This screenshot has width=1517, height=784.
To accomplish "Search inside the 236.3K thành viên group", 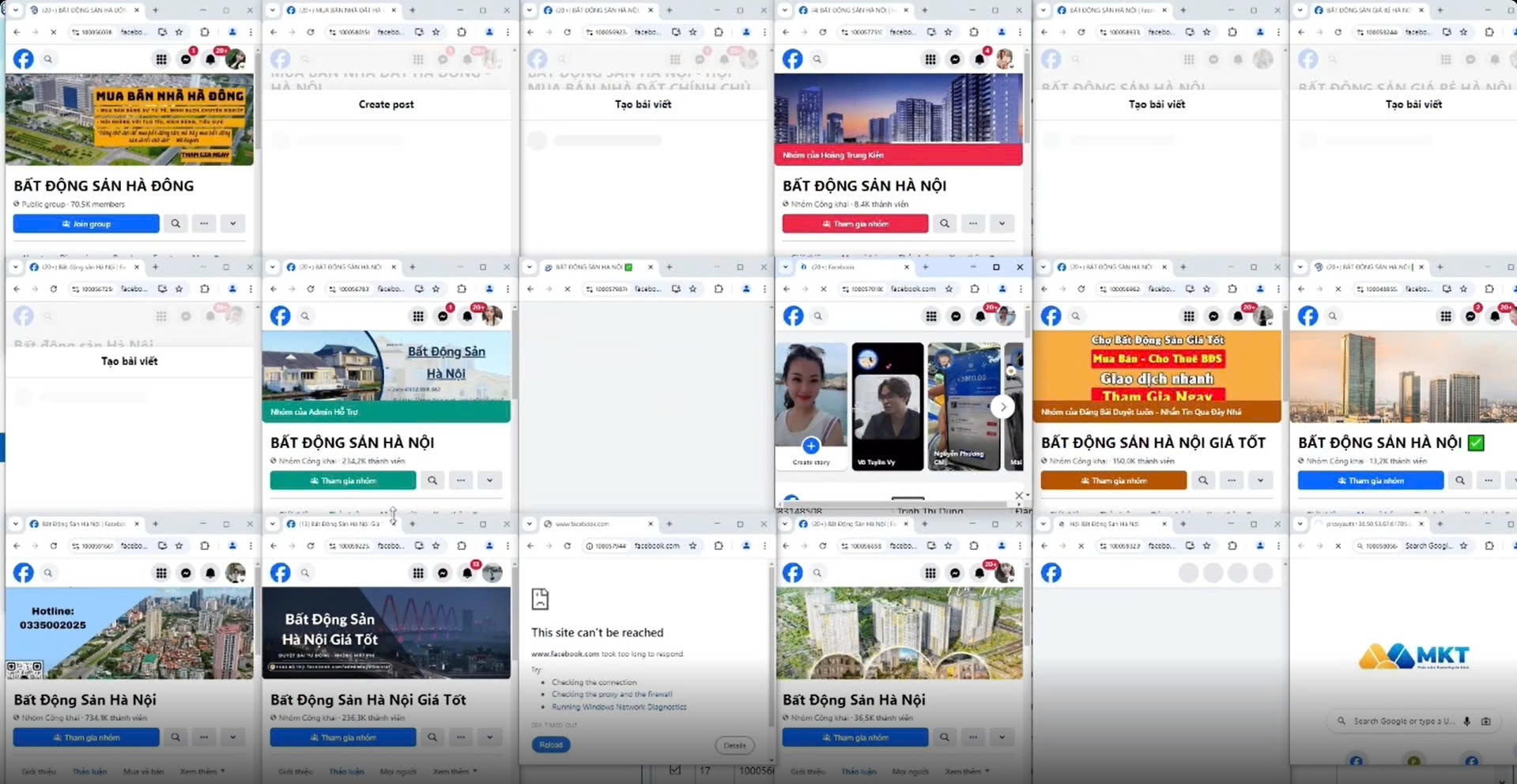I will coord(432,737).
